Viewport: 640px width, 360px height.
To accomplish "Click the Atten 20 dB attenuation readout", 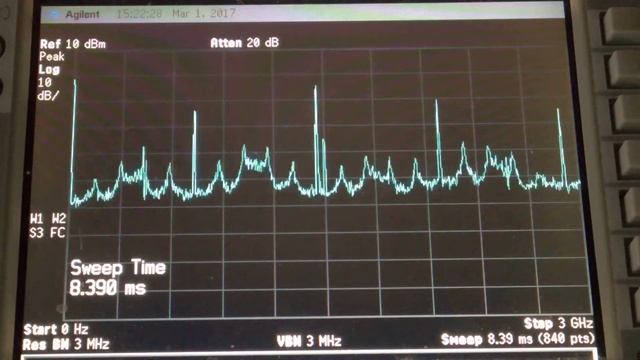I will tap(244, 42).
